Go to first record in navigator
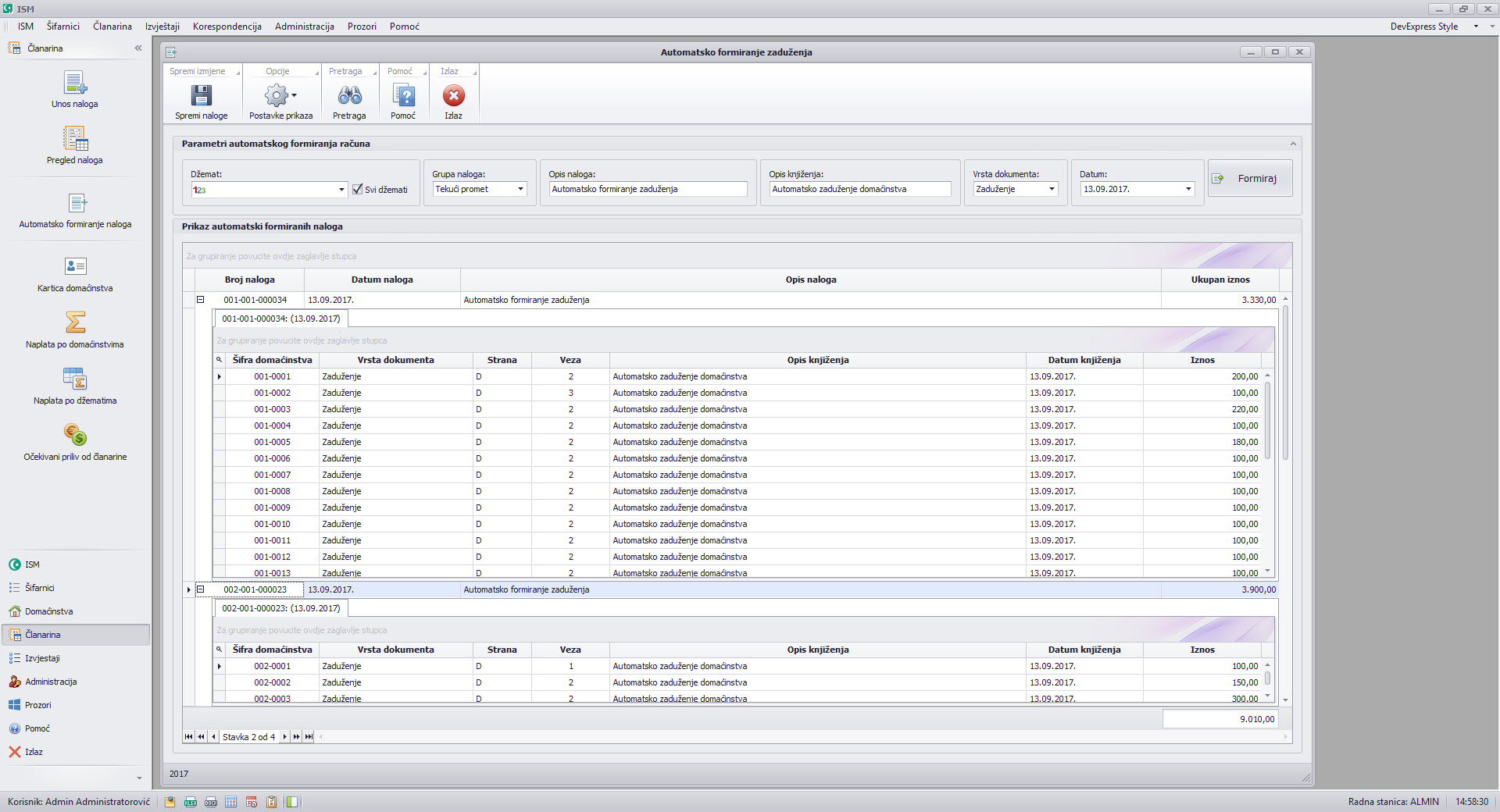The width and height of the screenshot is (1500, 812). click(x=188, y=737)
